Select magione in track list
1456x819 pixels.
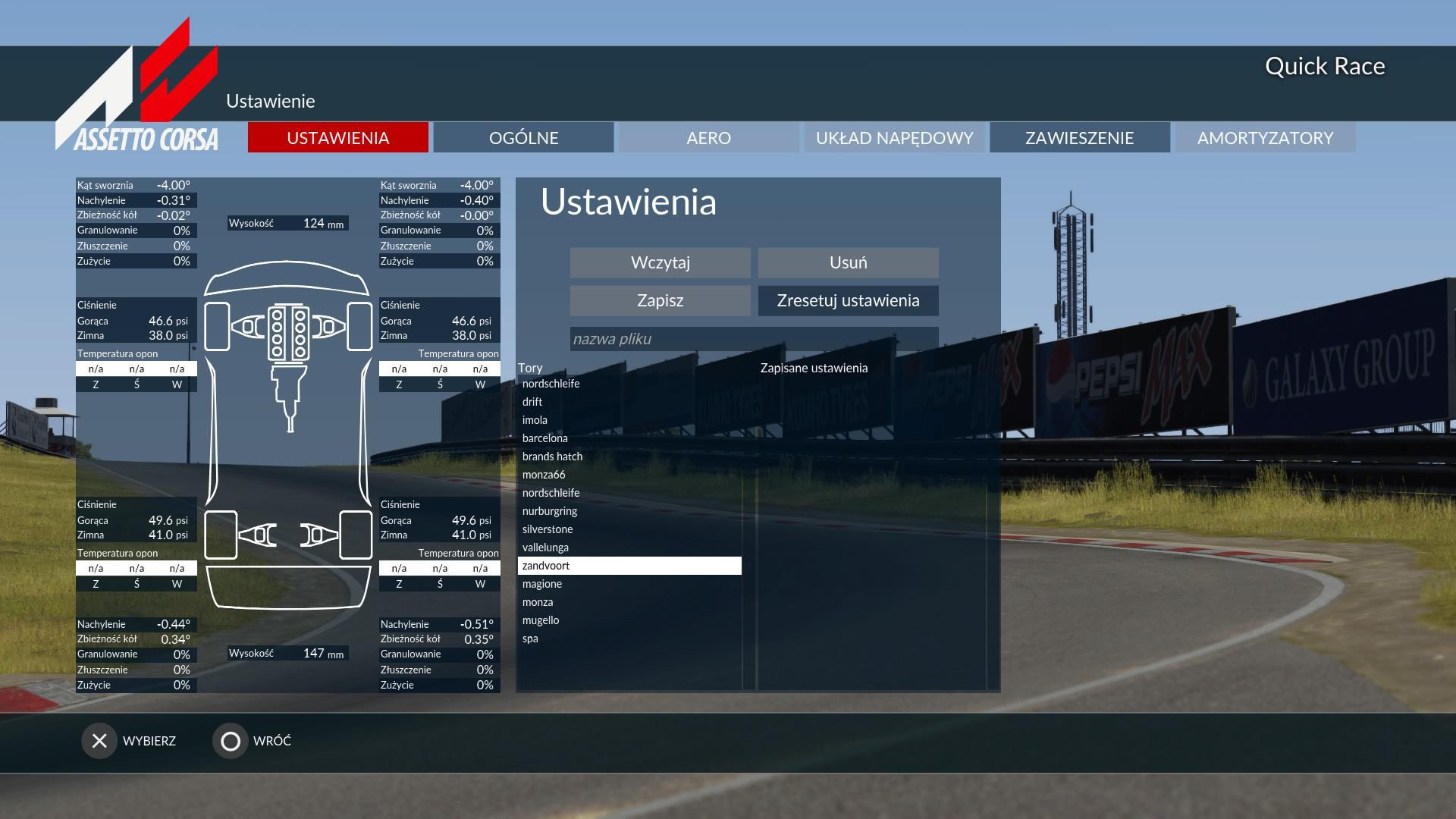[629, 584]
